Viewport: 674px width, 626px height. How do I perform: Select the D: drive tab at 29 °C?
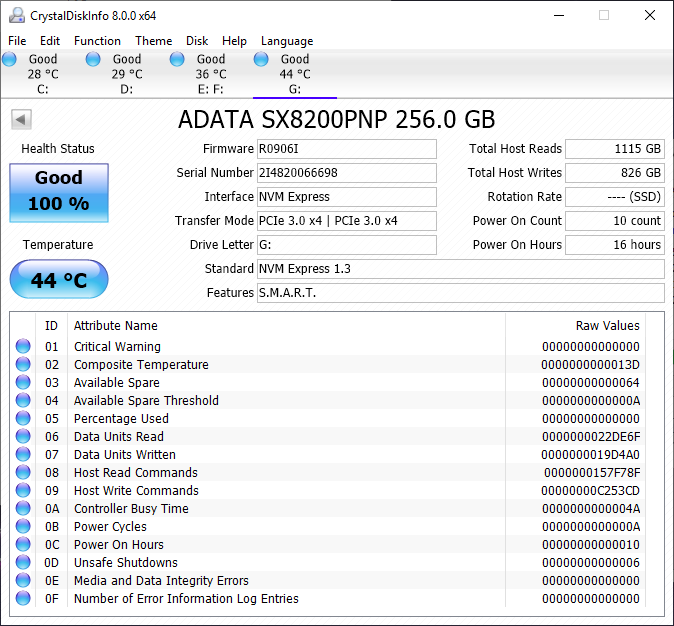point(126,74)
